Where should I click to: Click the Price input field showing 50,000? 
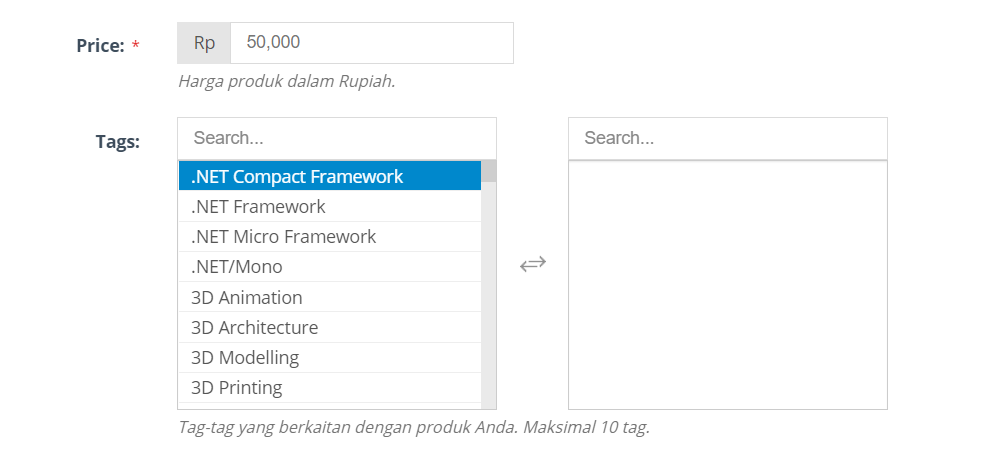click(372, 43)
